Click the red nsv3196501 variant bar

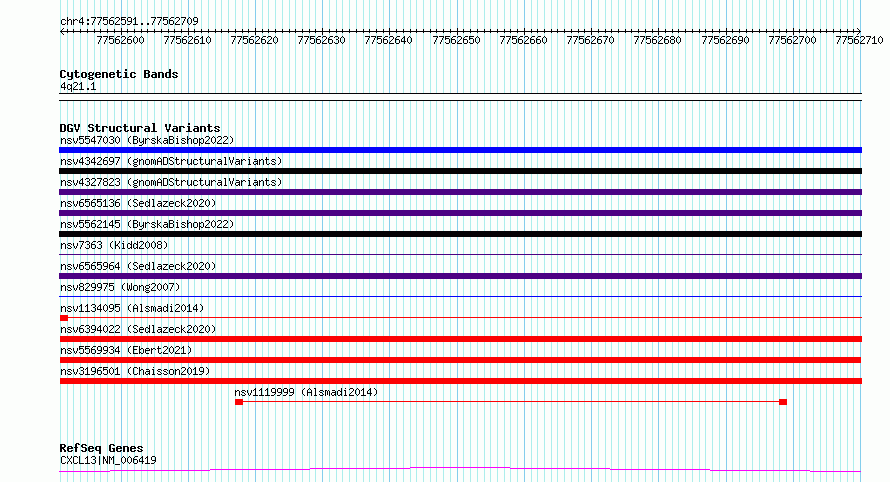(460, 381)
